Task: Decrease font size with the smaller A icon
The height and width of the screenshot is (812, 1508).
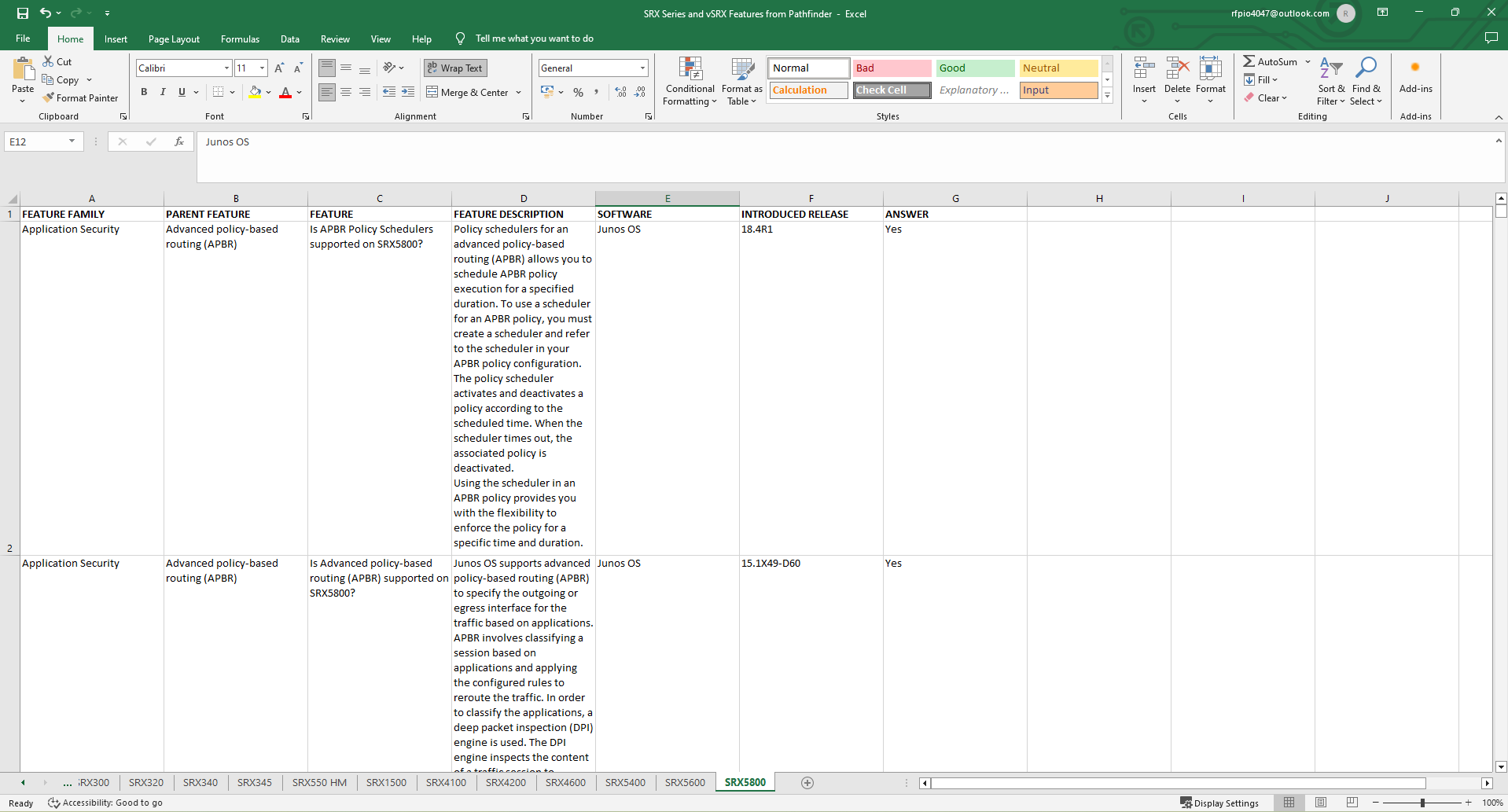Action: coord(298,68)
